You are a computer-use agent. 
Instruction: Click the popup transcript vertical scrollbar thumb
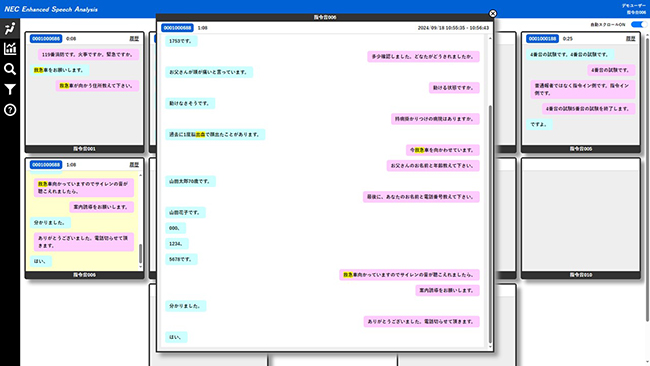(x=490, y=224)
